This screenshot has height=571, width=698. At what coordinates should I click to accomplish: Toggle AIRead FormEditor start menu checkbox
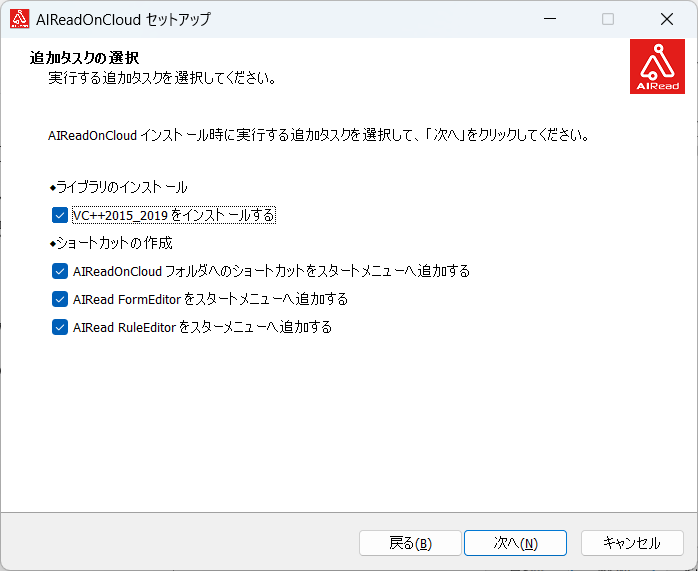point(60,299)
